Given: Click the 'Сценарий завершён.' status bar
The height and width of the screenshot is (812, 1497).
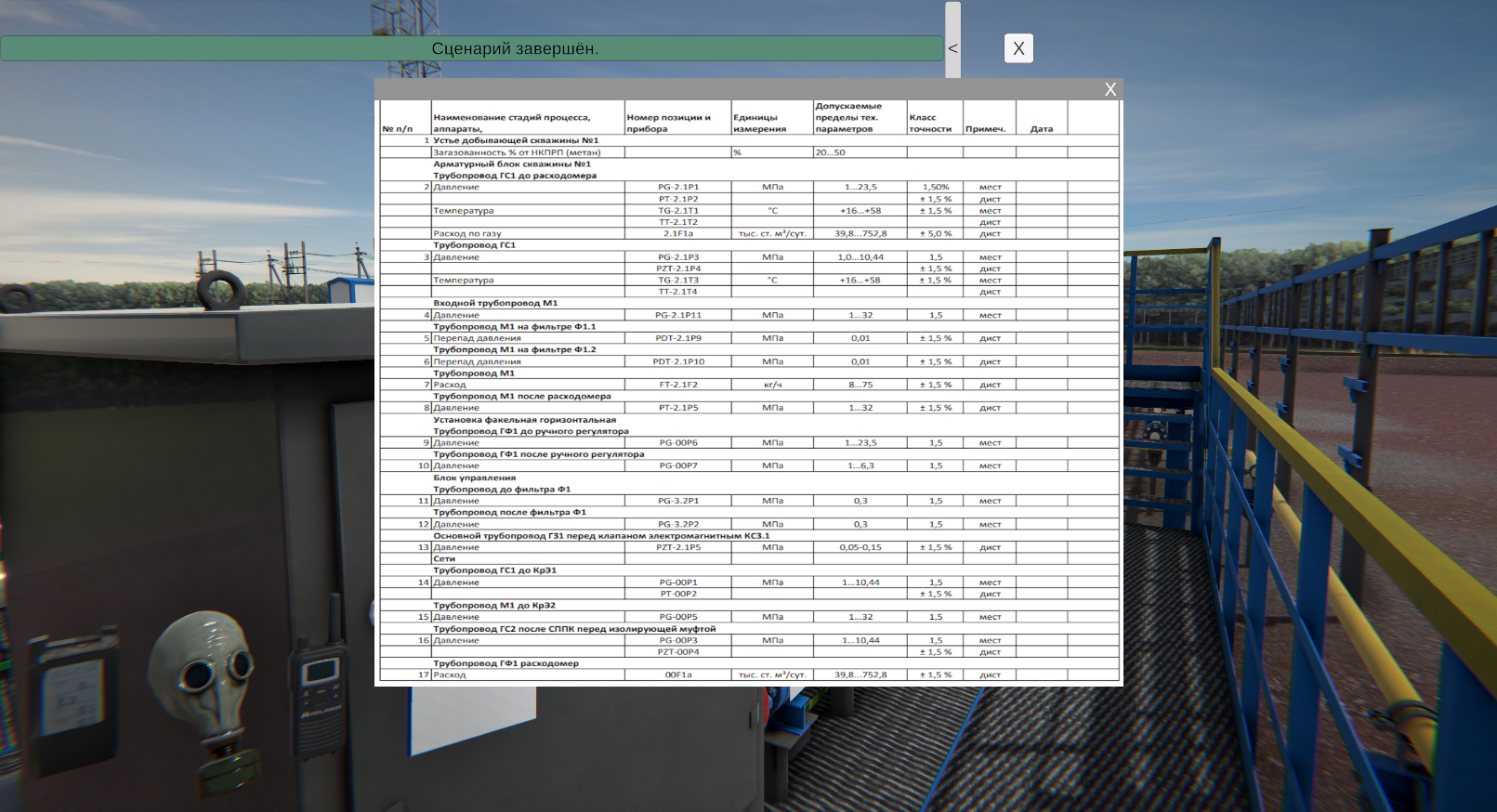Looking at the screenshot, I should pyautogui.click(x=472, y=48).
